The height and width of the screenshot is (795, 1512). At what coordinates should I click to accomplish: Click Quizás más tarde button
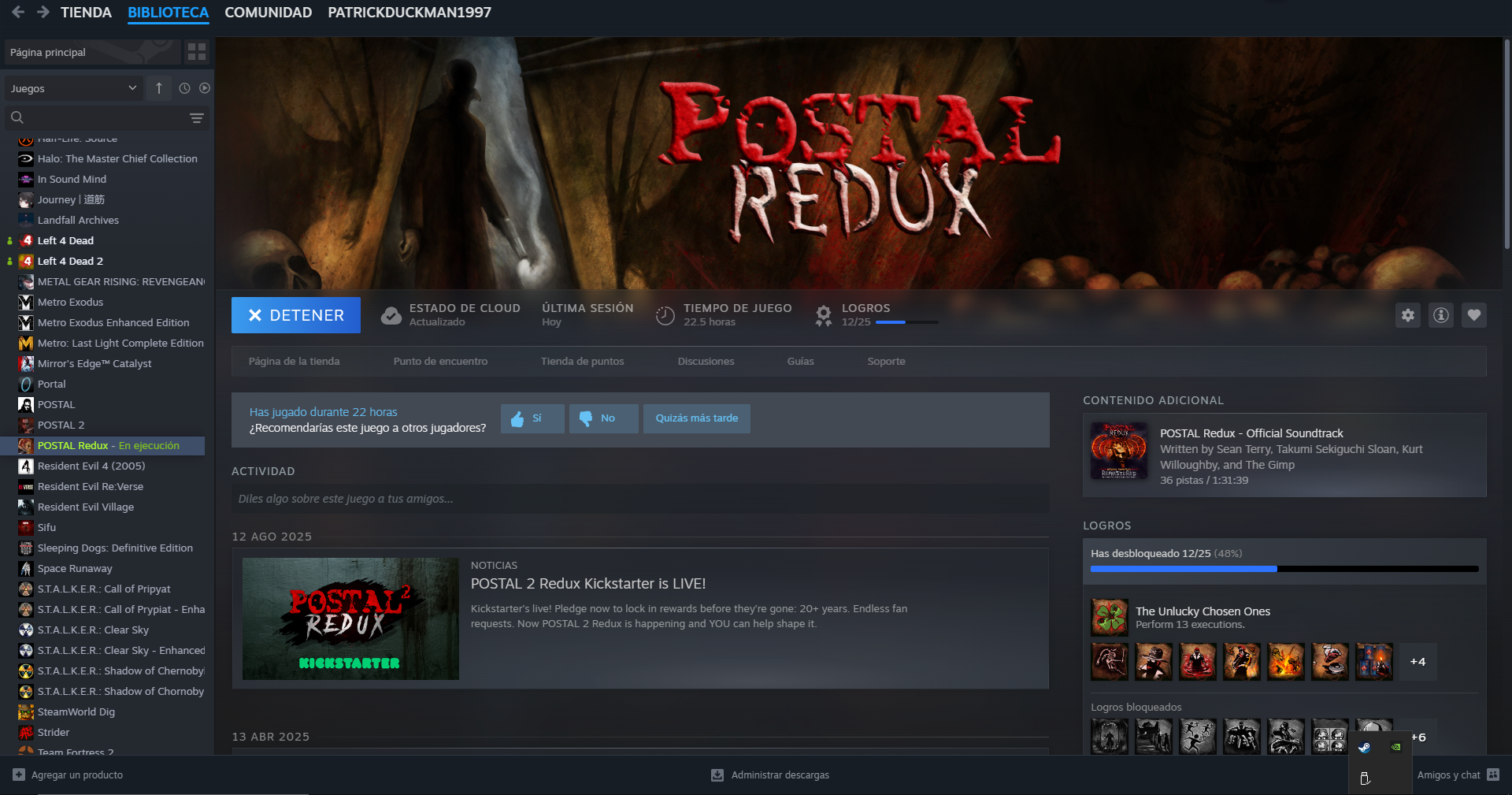tap(696, 418)
